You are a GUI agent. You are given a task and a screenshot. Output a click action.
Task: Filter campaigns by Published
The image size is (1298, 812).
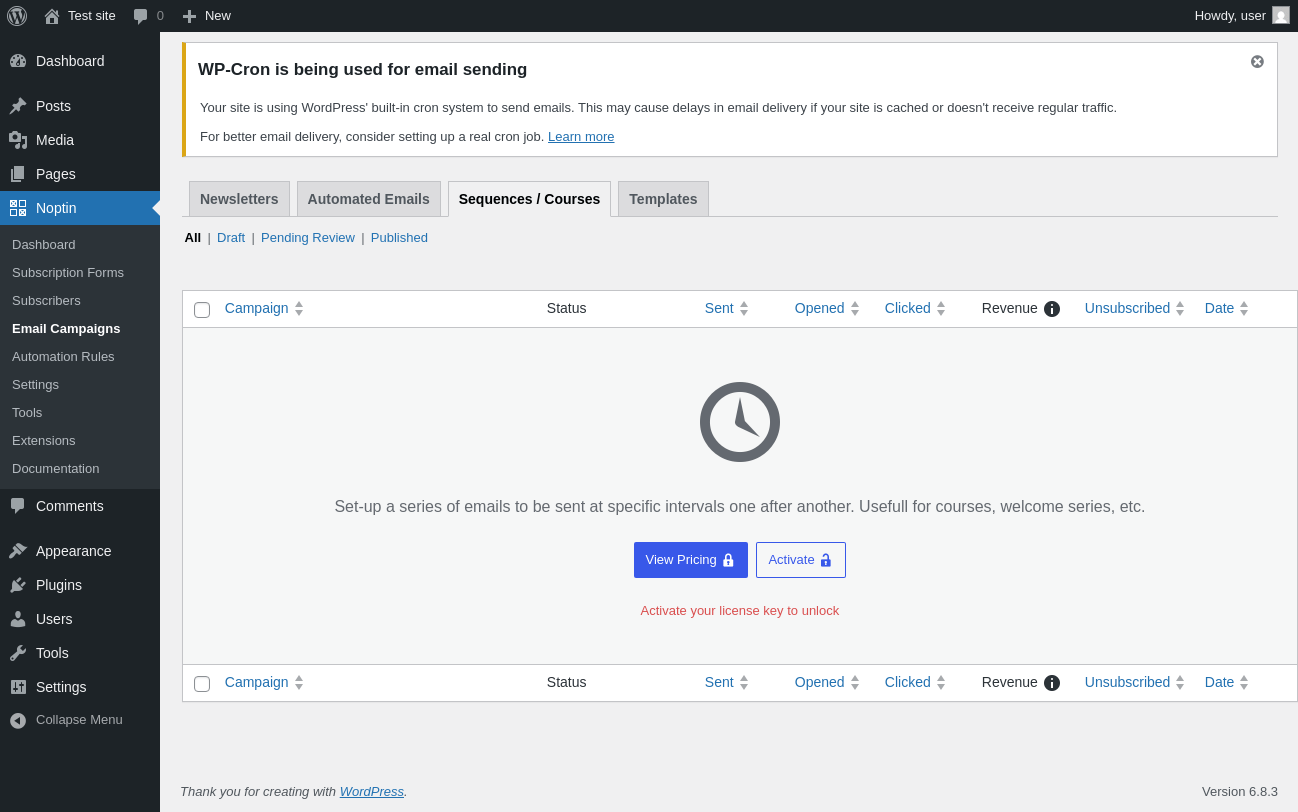tap(399, 238)
